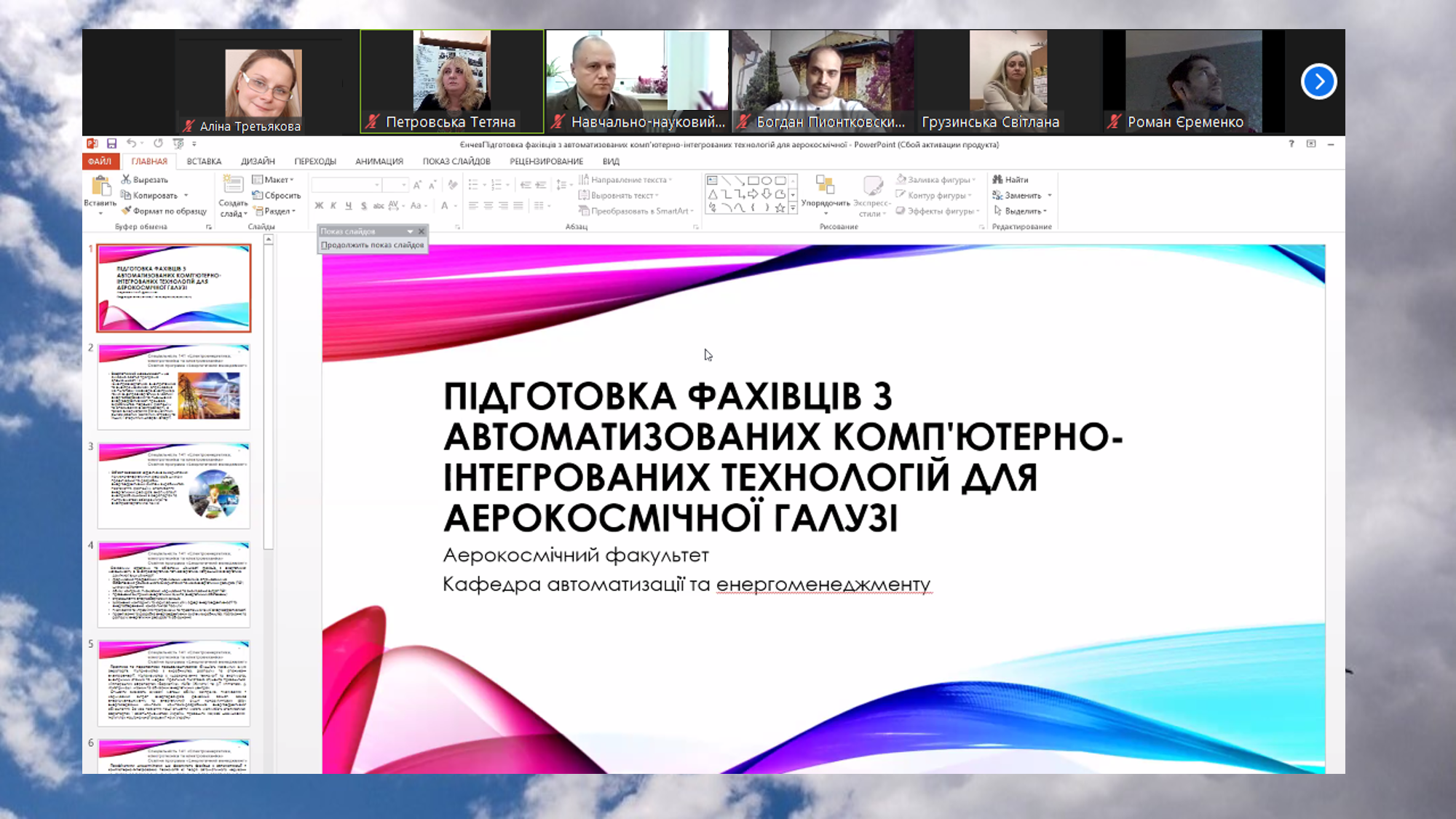The height and width of the screenshot is (819, 1456).
Task: Click the Упорядочить (Arrange) icon
Action: 825,185
